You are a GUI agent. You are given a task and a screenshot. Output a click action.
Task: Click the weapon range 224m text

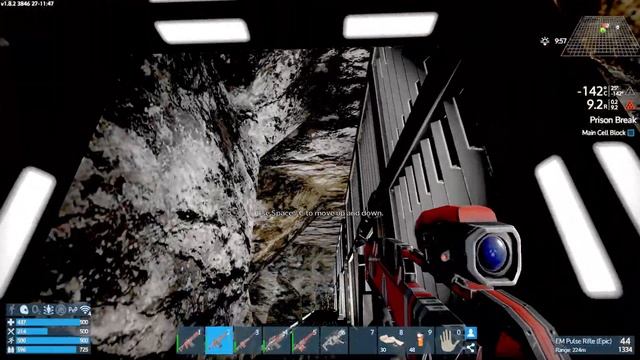[571, 350]
